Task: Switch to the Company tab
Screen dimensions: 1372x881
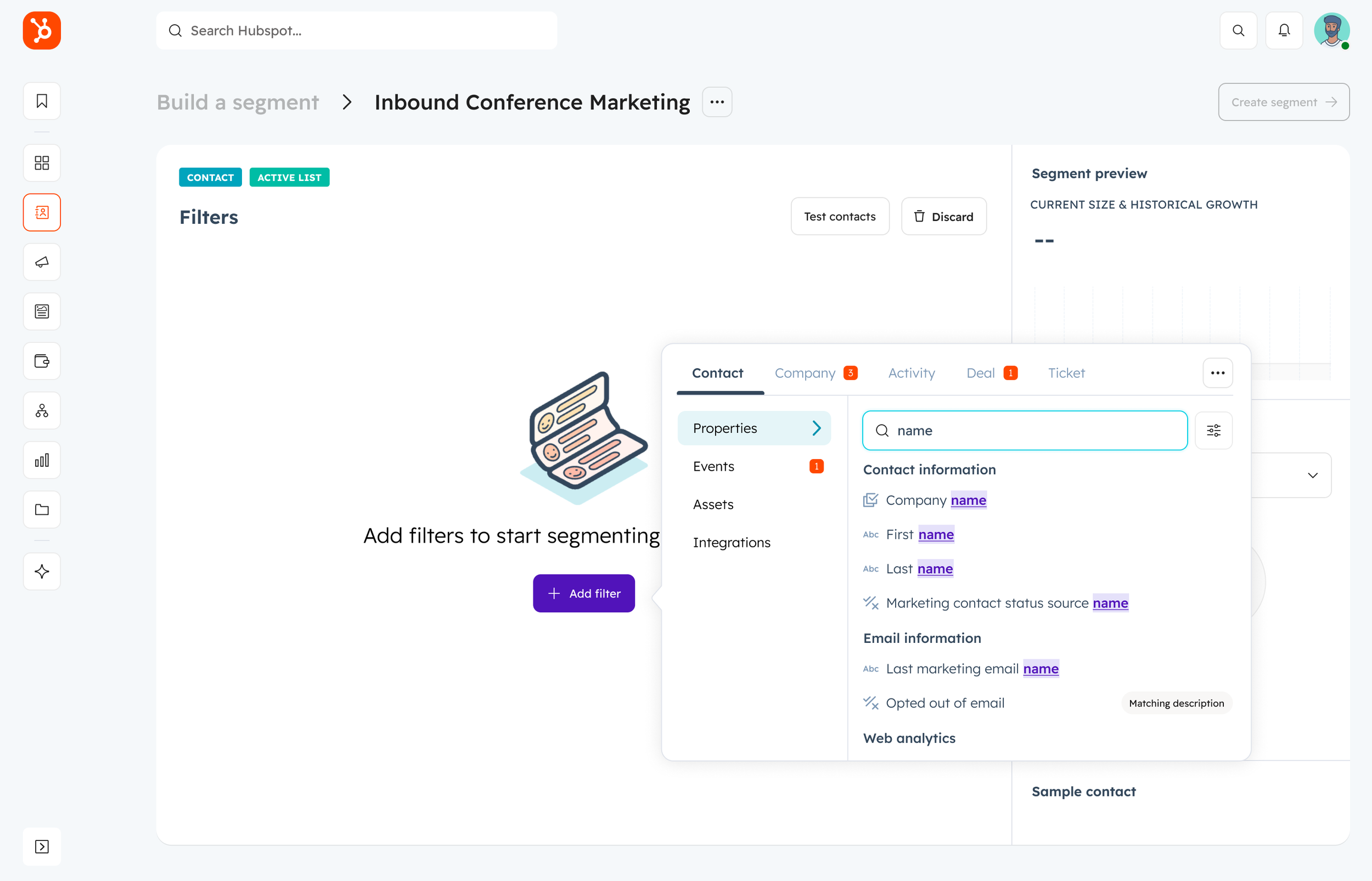Action: point(805,373)
